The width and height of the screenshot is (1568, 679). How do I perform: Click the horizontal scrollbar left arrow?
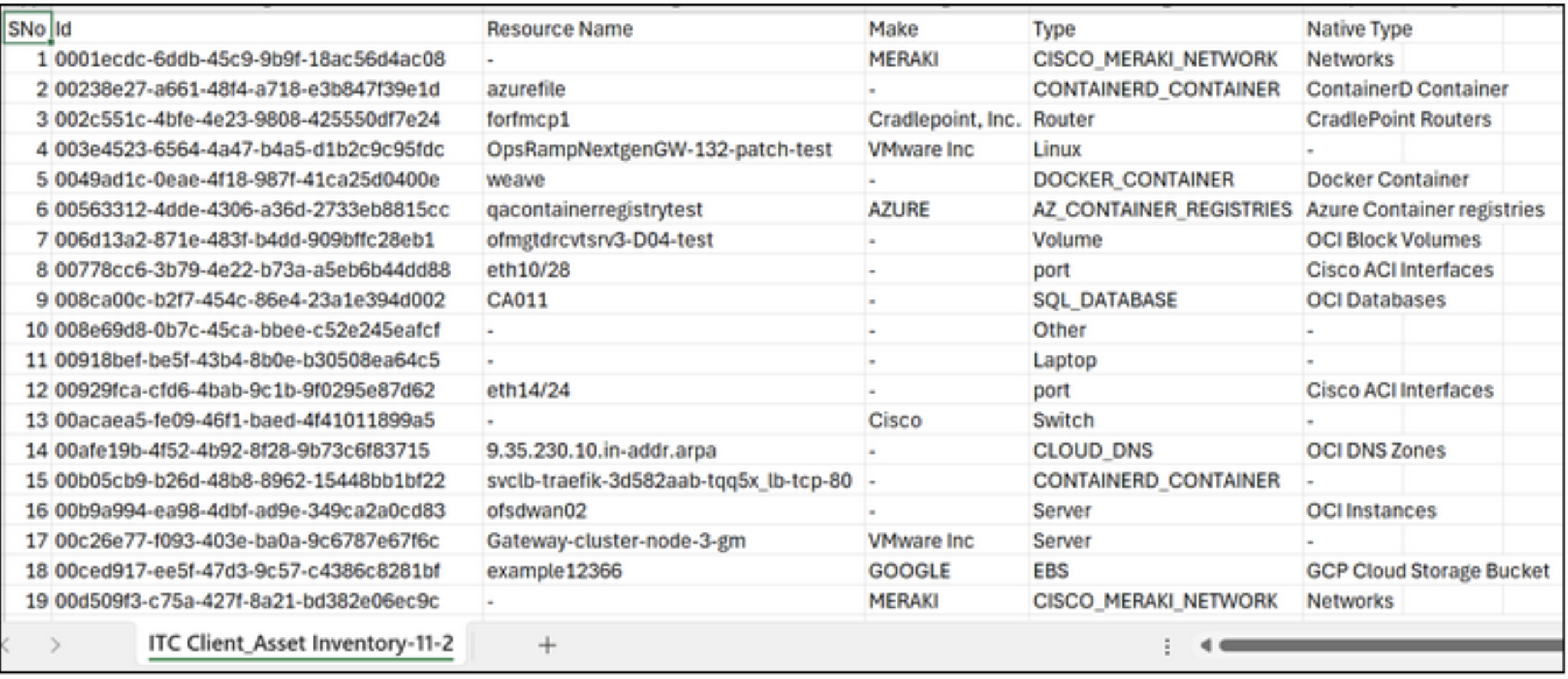(1206, 645)
